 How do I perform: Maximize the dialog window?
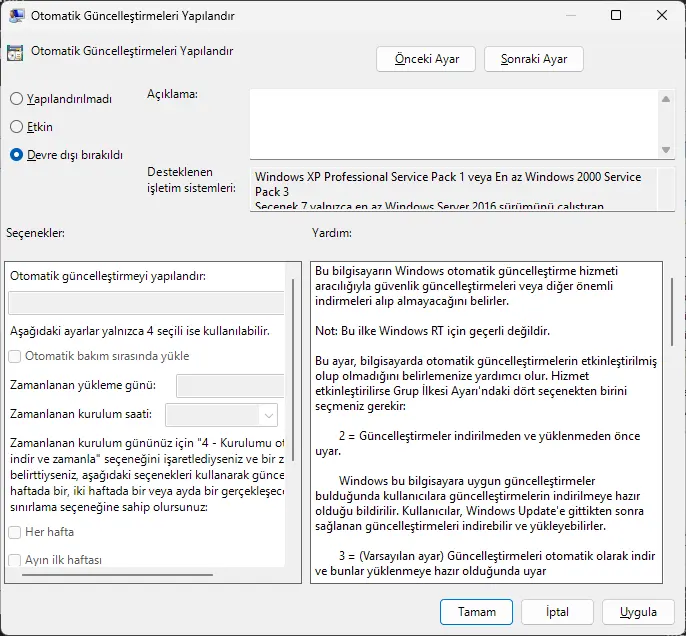616,15
